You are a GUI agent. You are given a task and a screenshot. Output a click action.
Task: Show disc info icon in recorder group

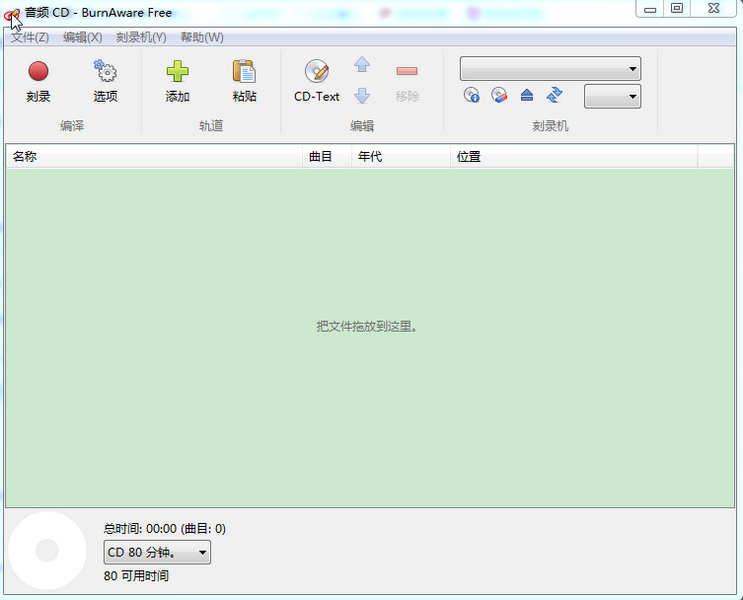tap(471, 95)
